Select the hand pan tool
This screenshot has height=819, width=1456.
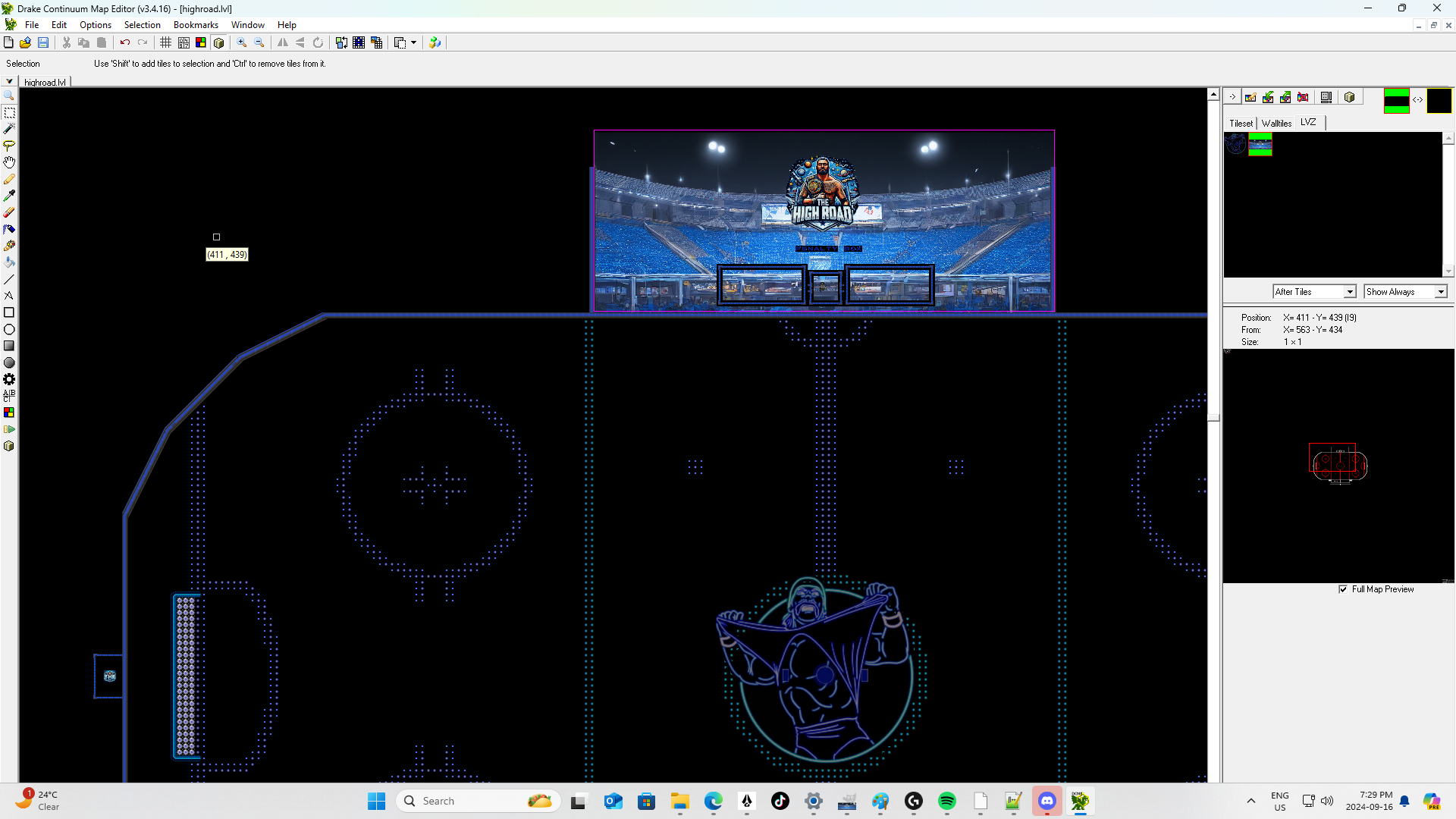[x=9, y=162]
